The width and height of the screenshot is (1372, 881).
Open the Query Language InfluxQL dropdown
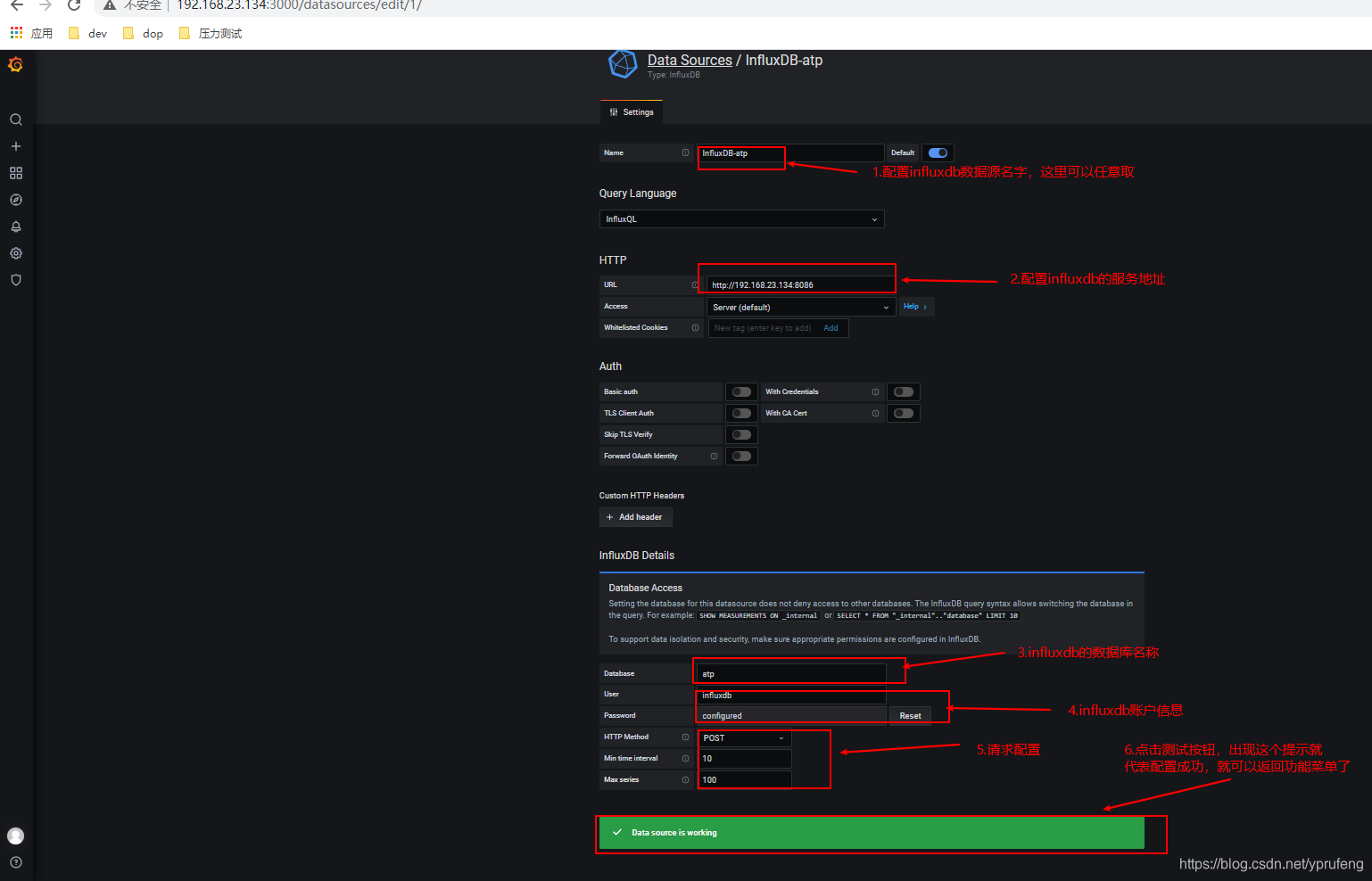741,218
